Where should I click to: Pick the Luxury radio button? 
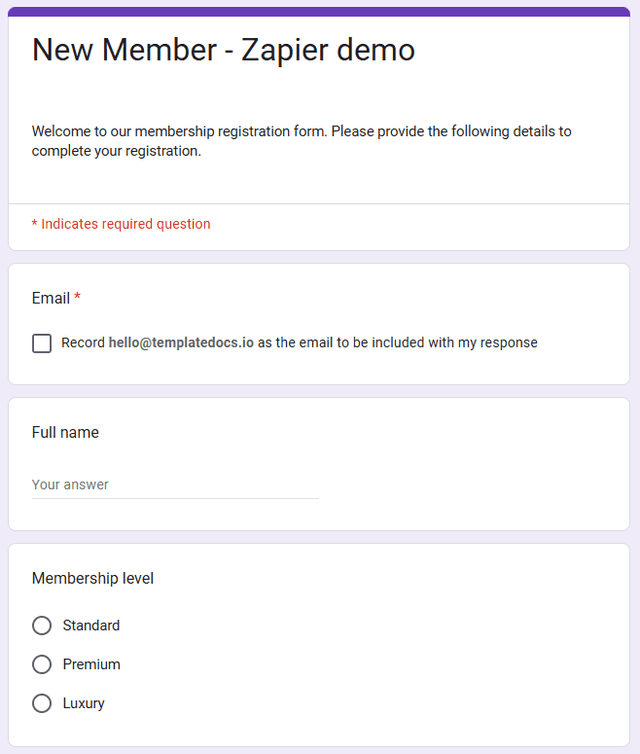click(42, 704)
